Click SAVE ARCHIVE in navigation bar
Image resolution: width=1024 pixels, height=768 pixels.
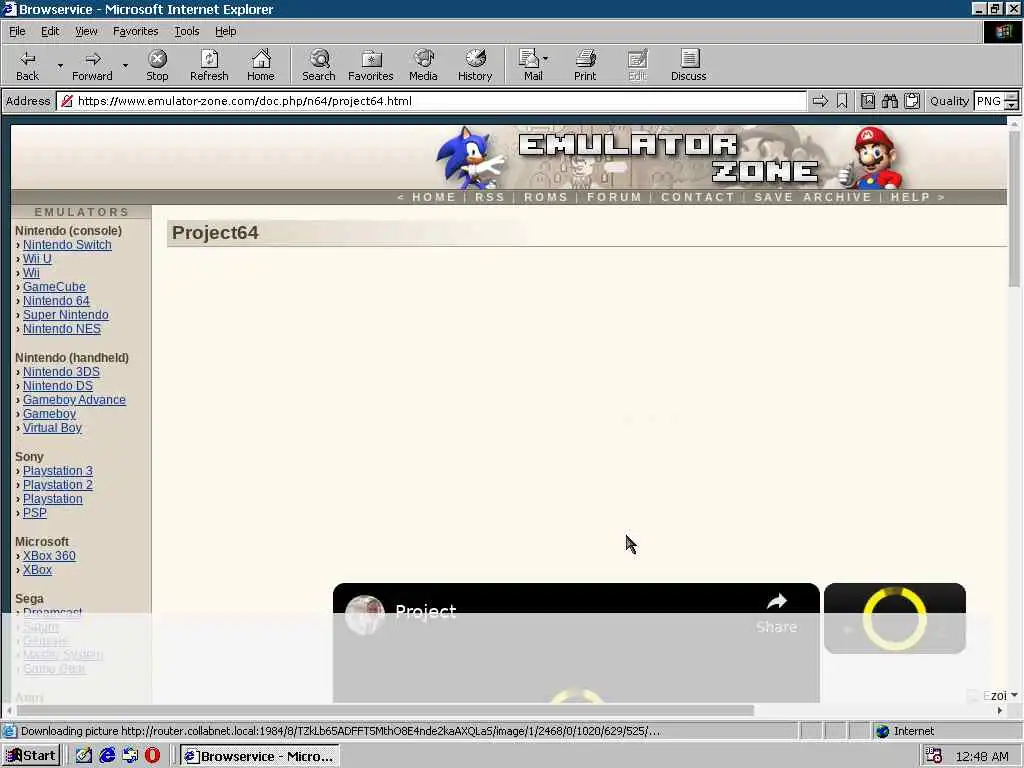812,197
